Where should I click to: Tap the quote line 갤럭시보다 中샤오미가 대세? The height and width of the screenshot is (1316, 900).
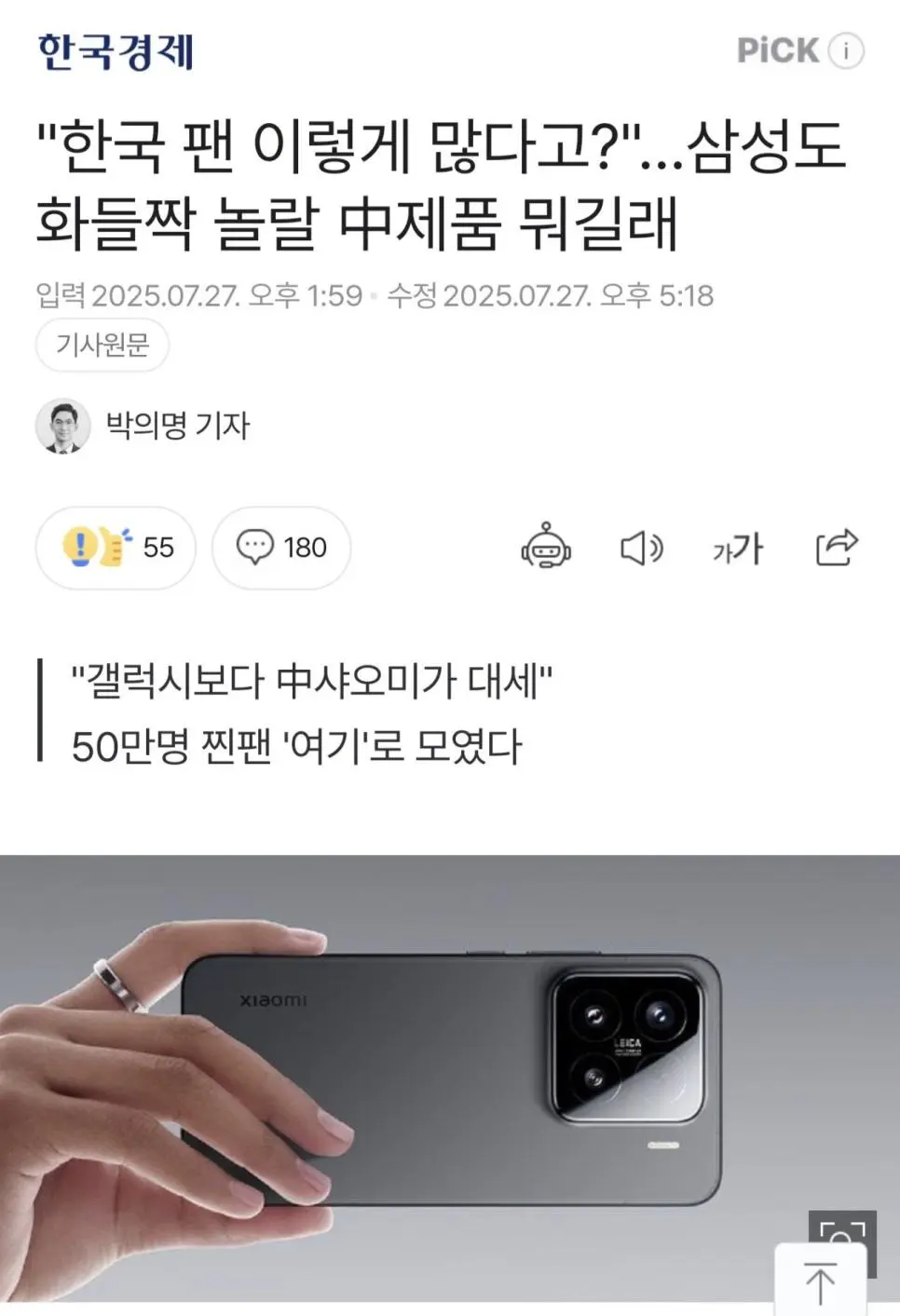point(312,682)
